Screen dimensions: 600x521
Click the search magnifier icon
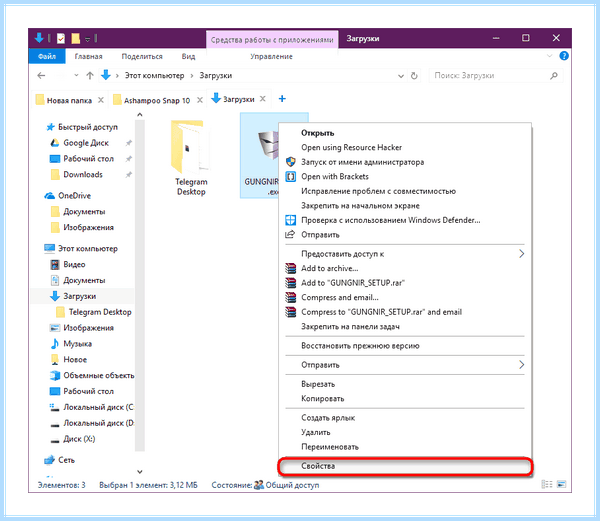tap(554, 76)
